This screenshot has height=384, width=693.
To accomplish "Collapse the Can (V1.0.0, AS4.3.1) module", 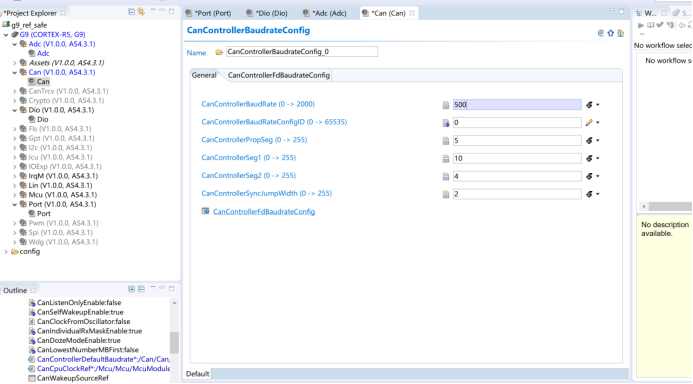I will (15, 72).
